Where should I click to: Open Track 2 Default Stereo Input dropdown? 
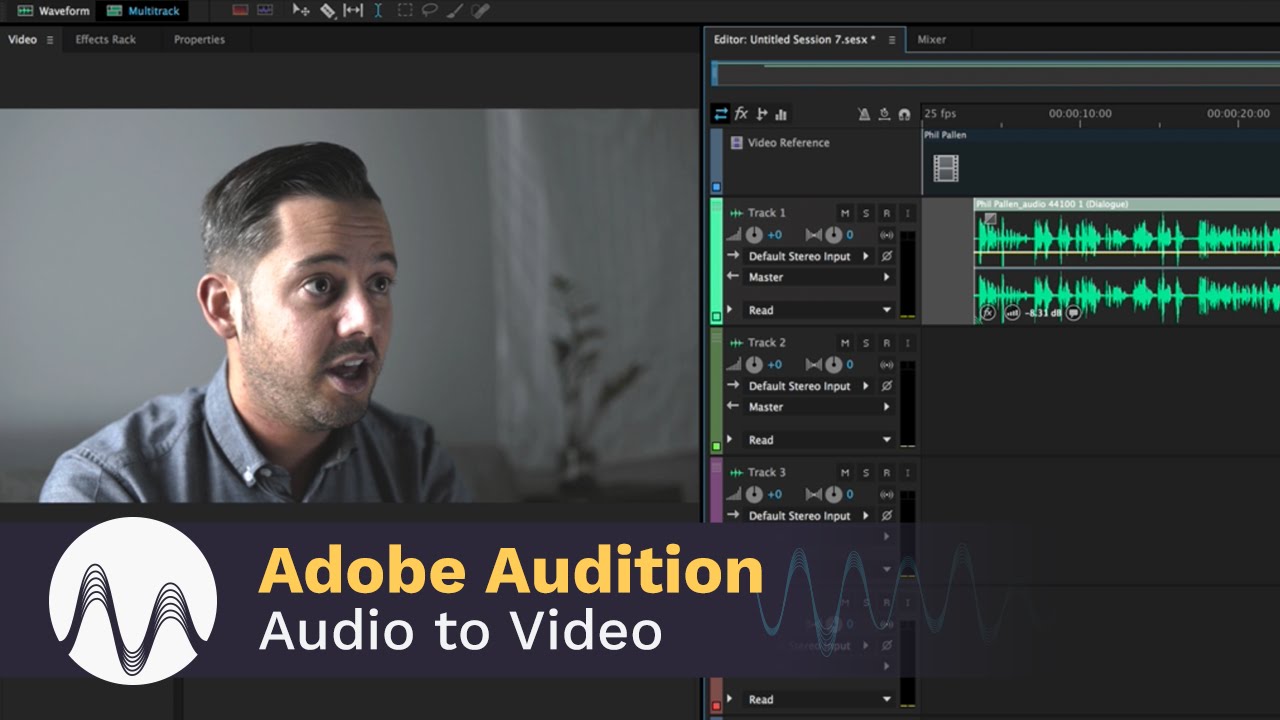(808, 386)
